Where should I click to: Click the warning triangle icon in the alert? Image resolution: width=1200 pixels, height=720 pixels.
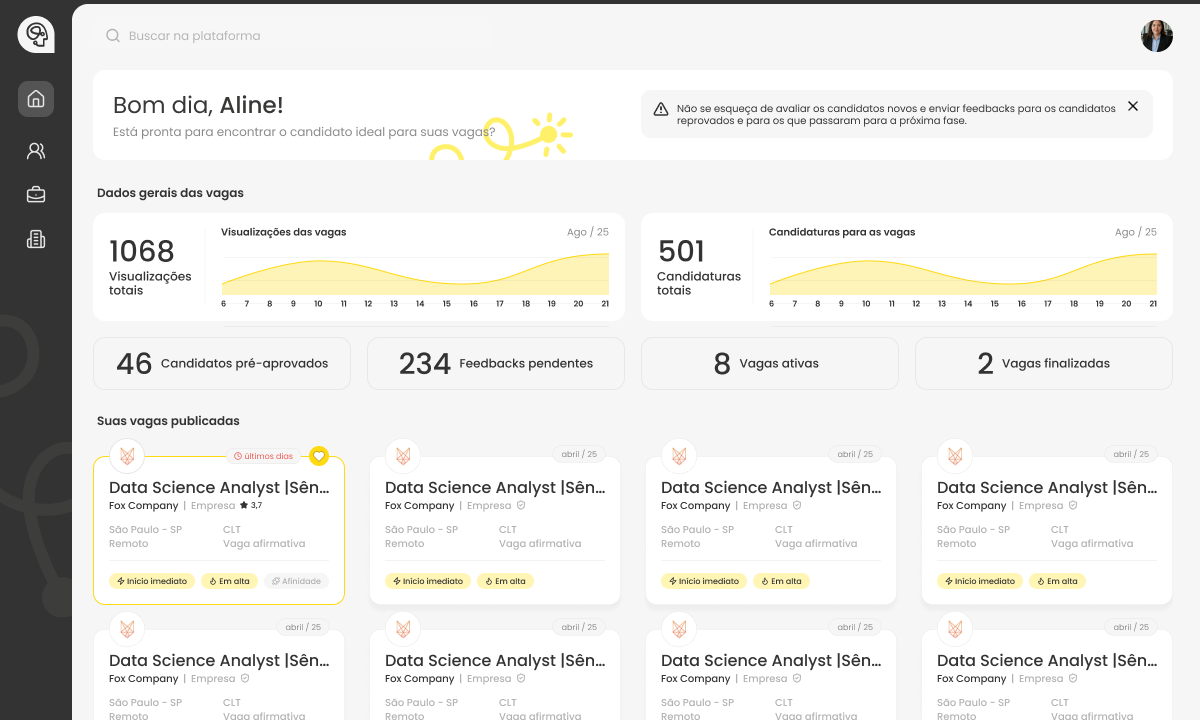coord(661,109)
